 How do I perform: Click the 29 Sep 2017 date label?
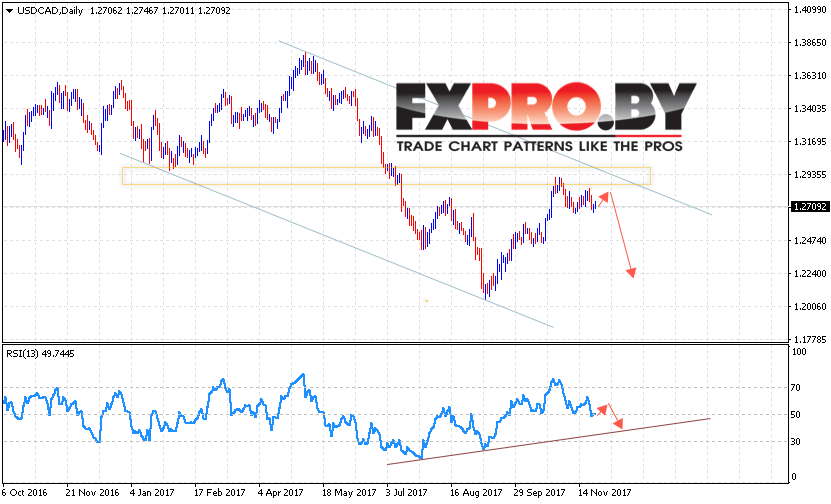(540, 492)
